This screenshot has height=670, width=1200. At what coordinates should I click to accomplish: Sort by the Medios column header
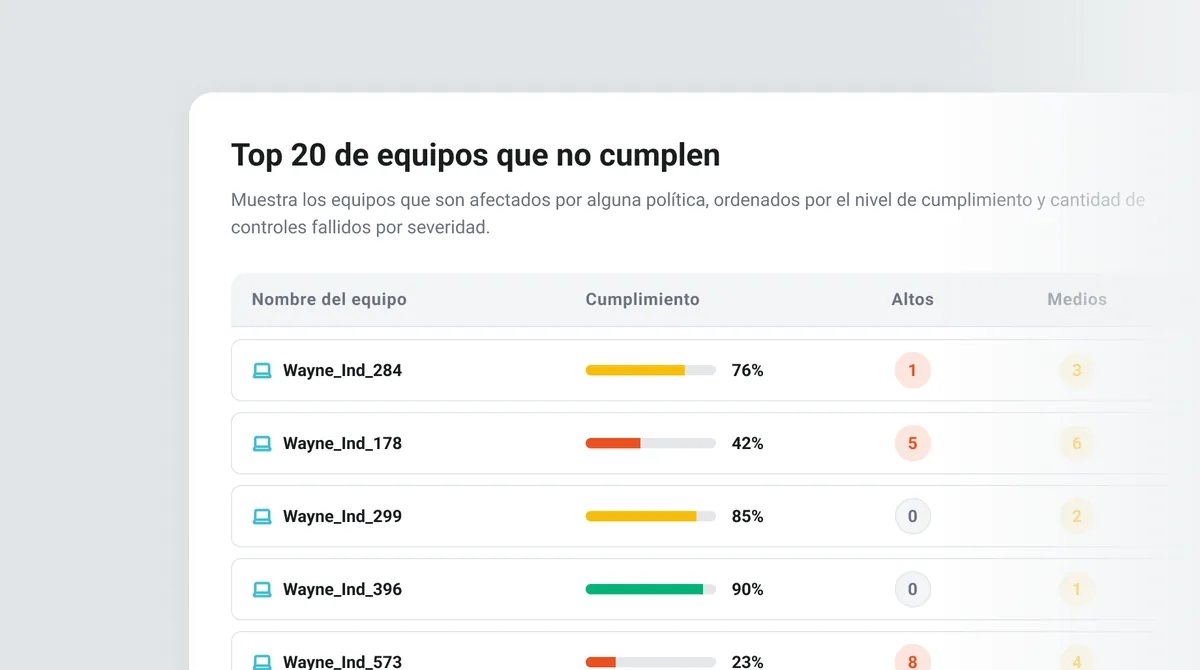(1077, 300)
